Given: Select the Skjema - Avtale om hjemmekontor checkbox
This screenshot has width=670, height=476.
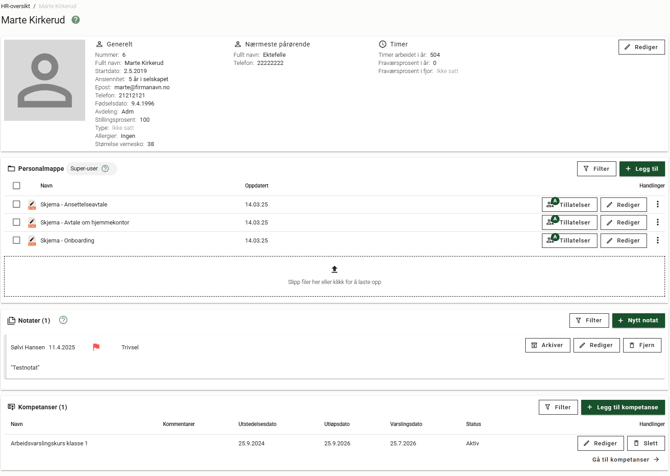Looking at the screenshot, I should click(16, 223).
